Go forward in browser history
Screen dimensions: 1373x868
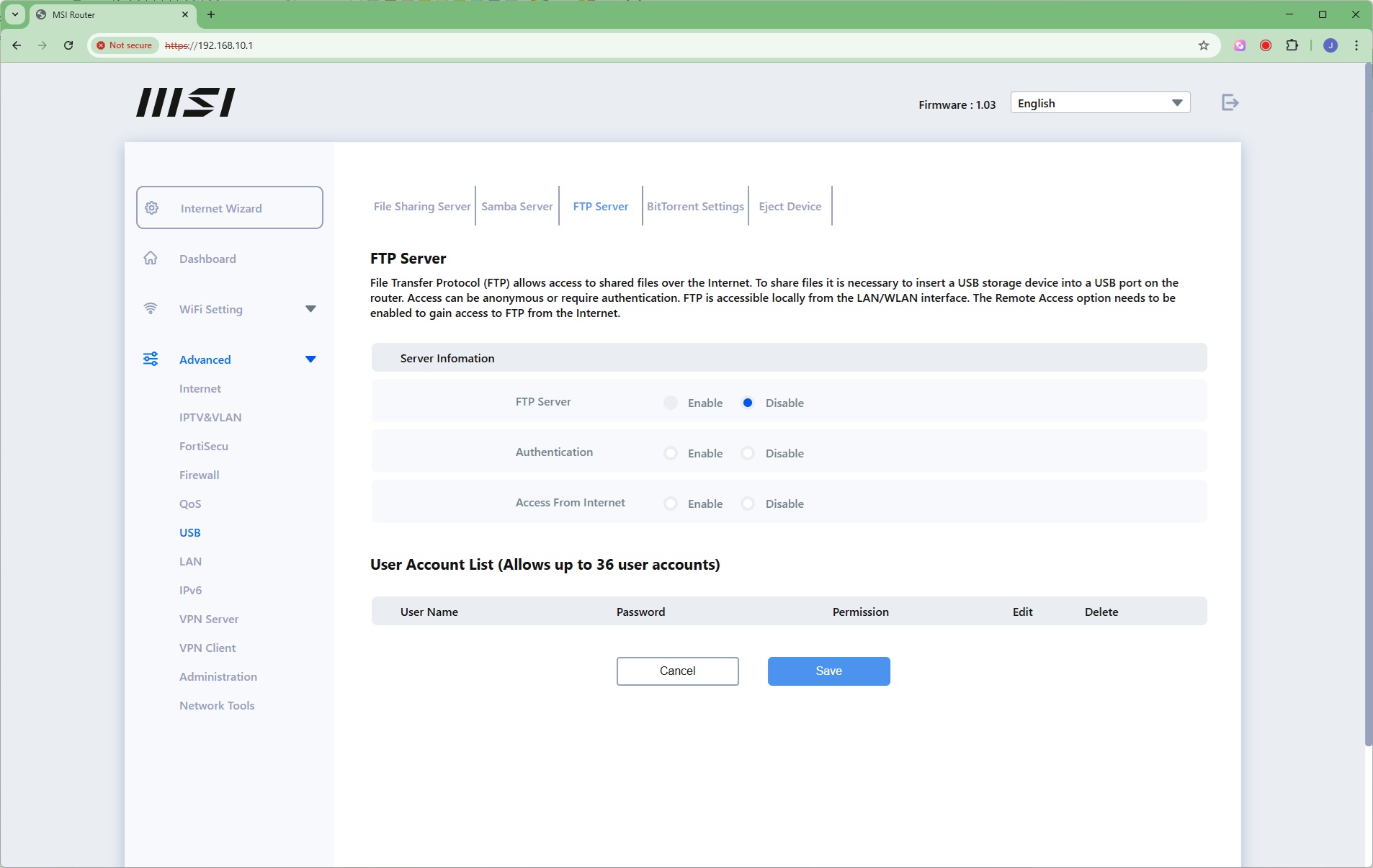[x=43, y=45]
